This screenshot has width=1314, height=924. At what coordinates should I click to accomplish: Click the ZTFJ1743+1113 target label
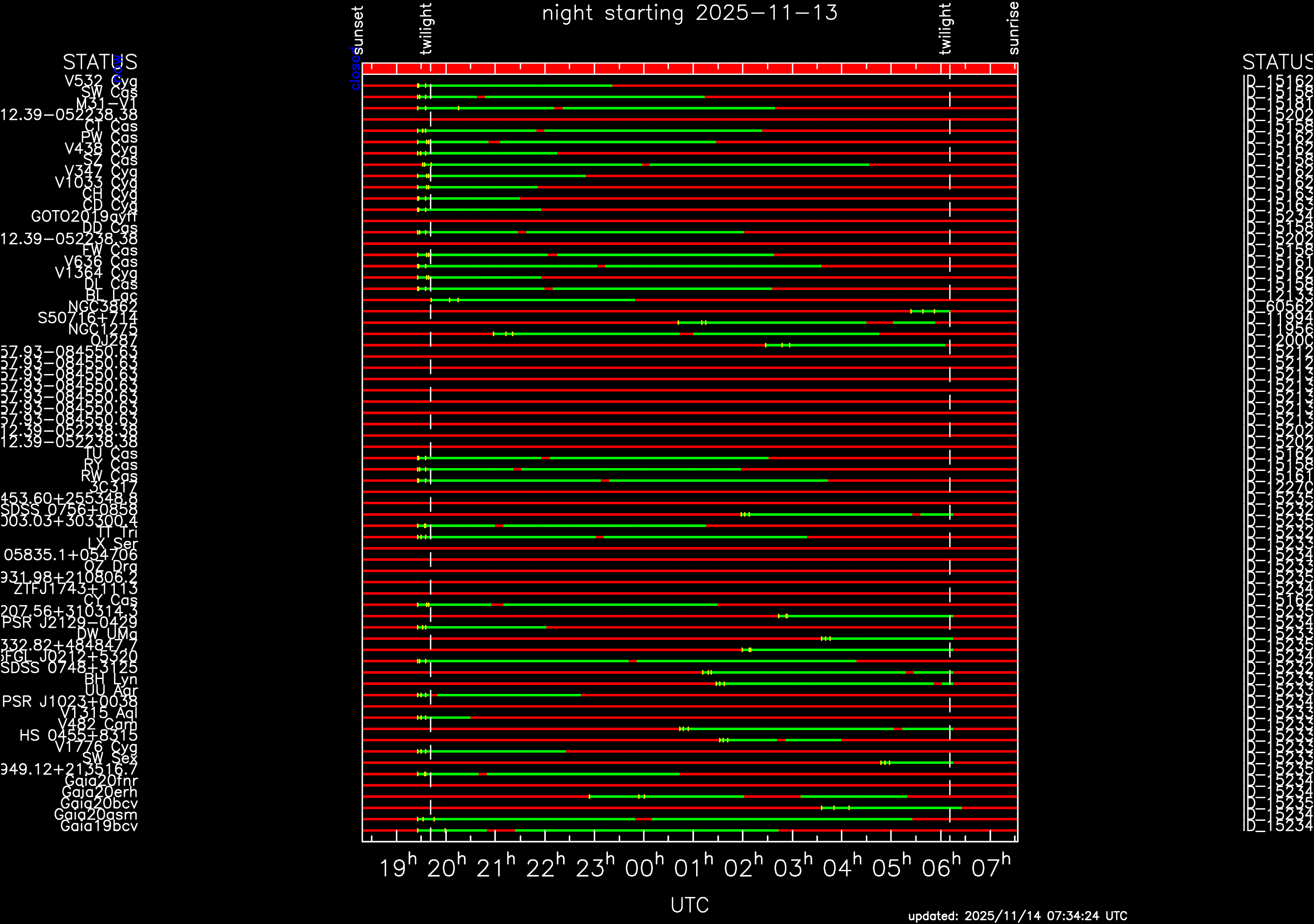[x=76, y=589]
